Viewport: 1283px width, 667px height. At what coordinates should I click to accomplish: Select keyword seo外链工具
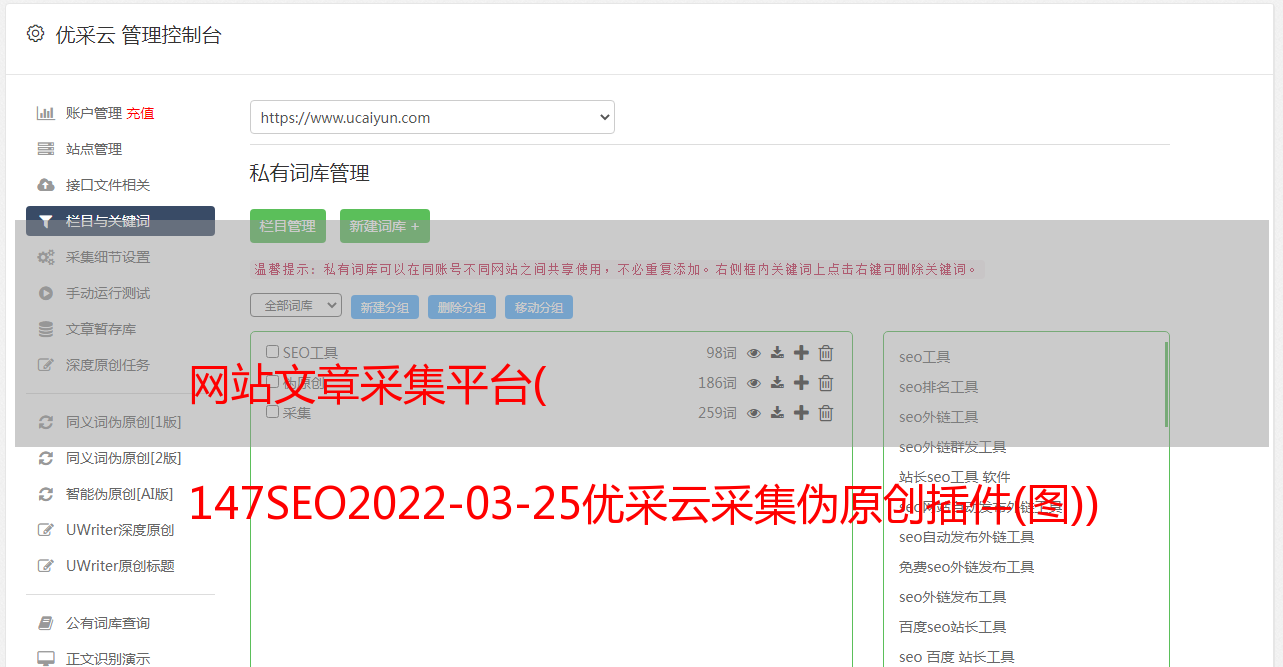tap(939, 417)
